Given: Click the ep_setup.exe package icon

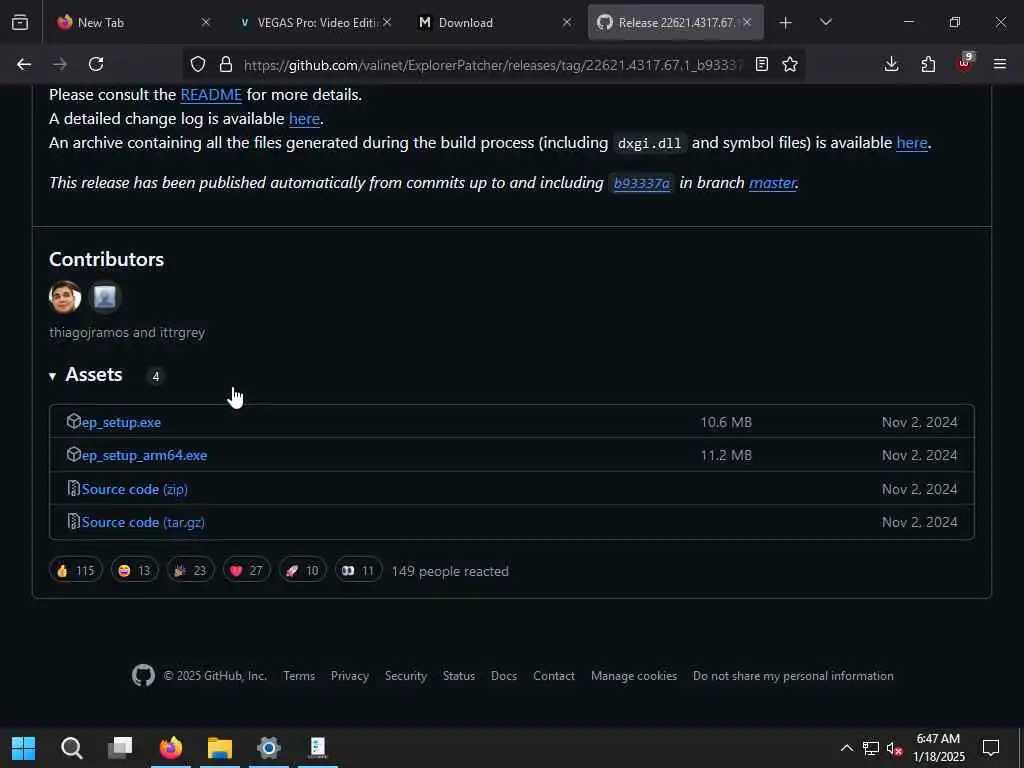Looking at the screenshot, I should point(73,421).
